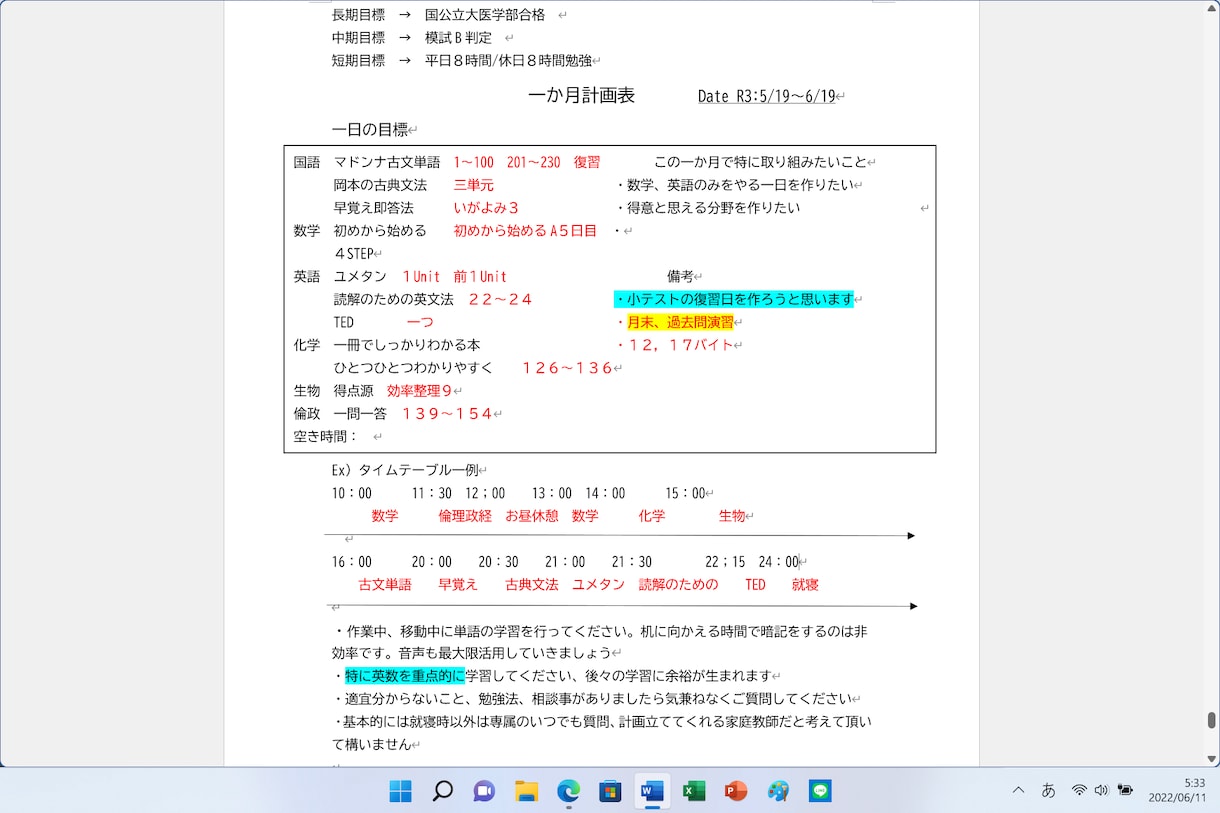Click the red text 就寝
Viewport: 1220px width, 813px height.
[805, 585]
